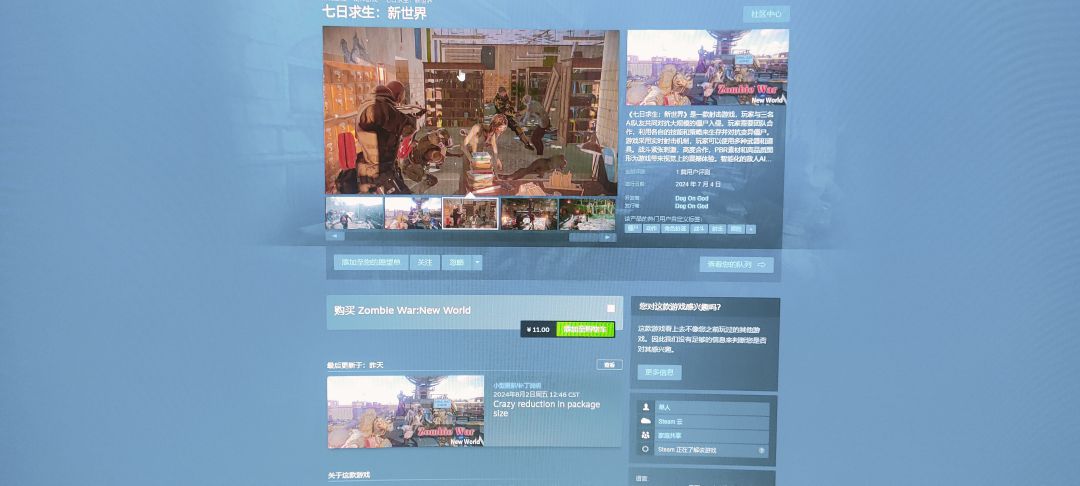Add game to your wishlist
The width and height of the screenshot is (1080, 486).
371,262
